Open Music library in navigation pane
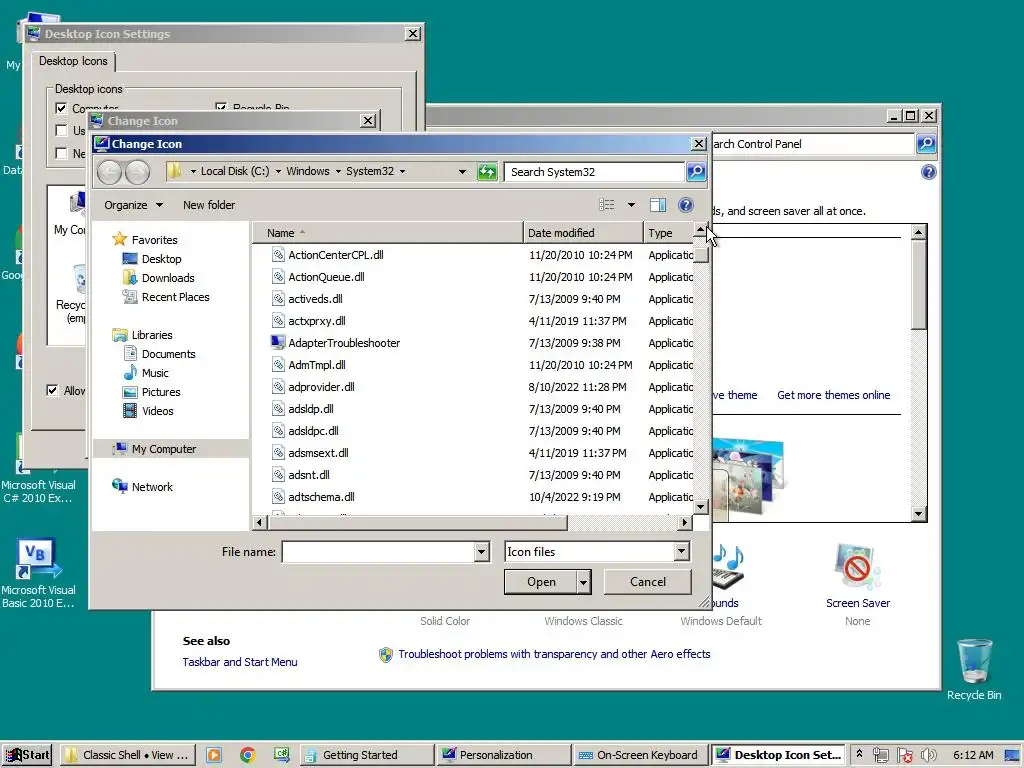1024x768 pixels. pos(155,373)
